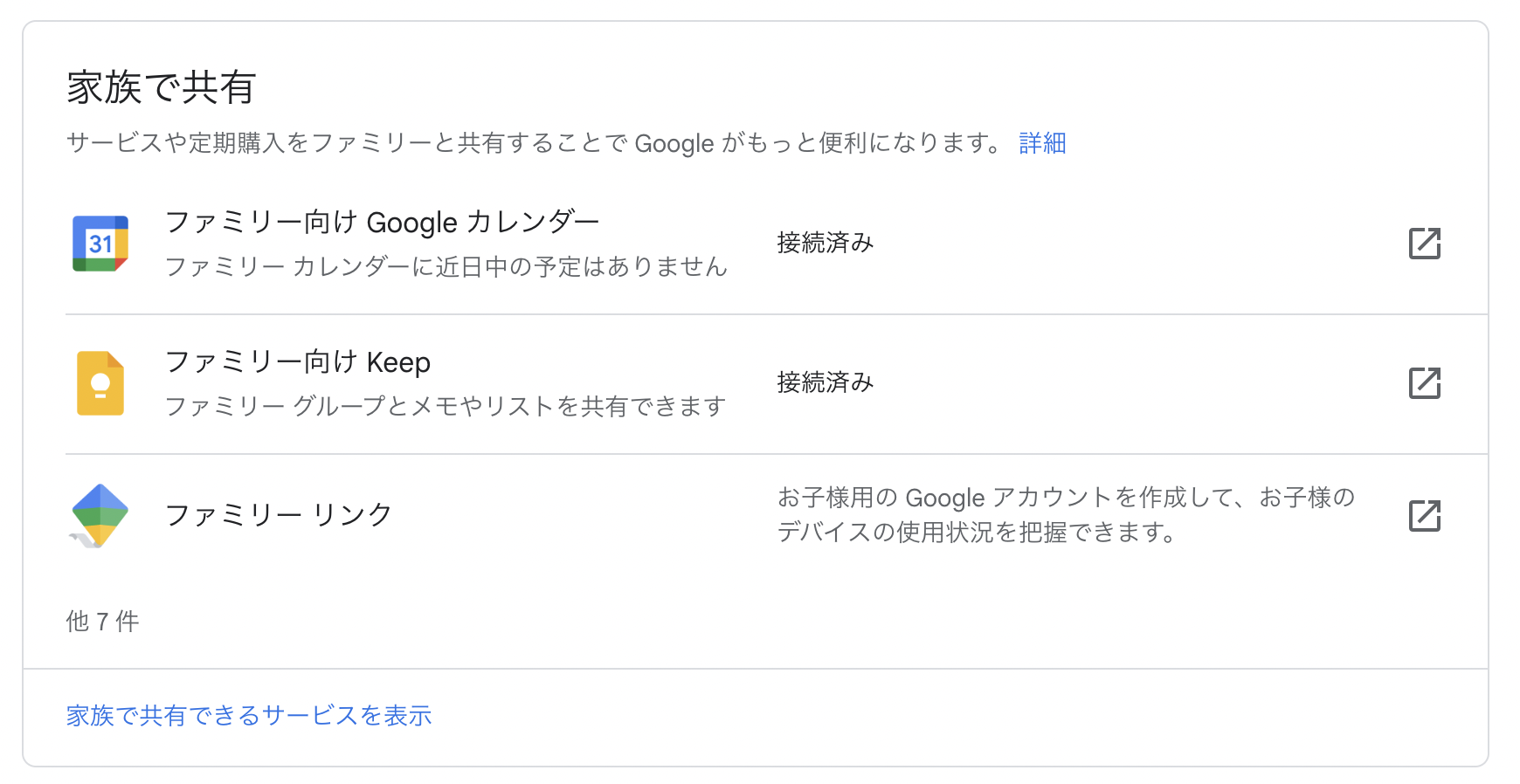Image resolution: width=1520 pixels, height=784 pixels.
Task: Open Google カレンダー external link icon
Action: pyautogui.click(x=1425, y=244)
